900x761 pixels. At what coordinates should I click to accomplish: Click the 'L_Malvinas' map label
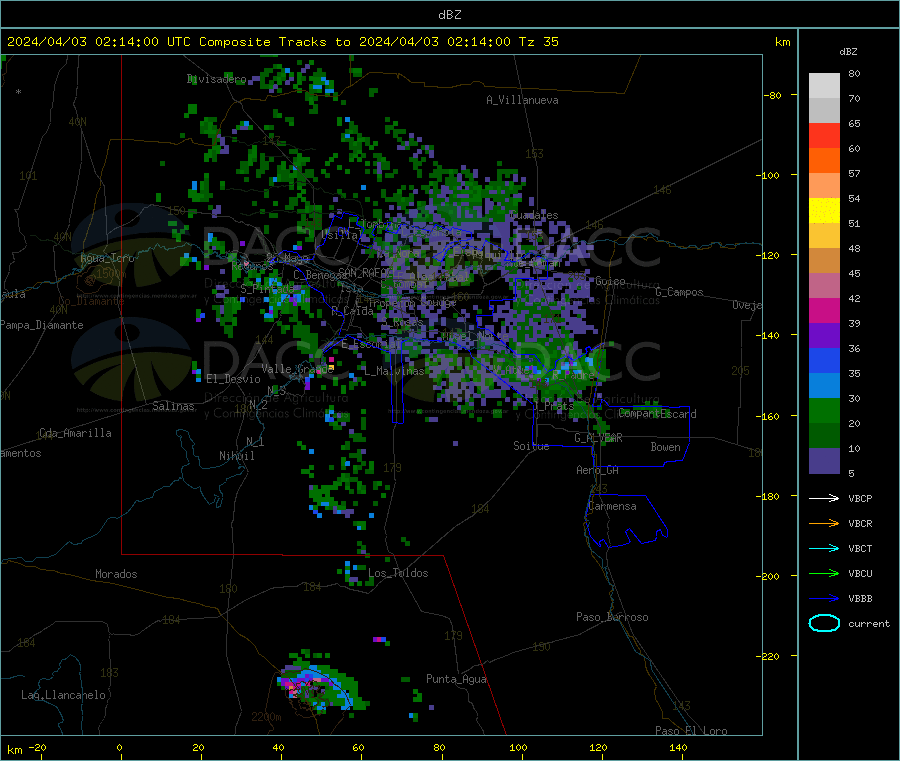[x=394, y=371]
